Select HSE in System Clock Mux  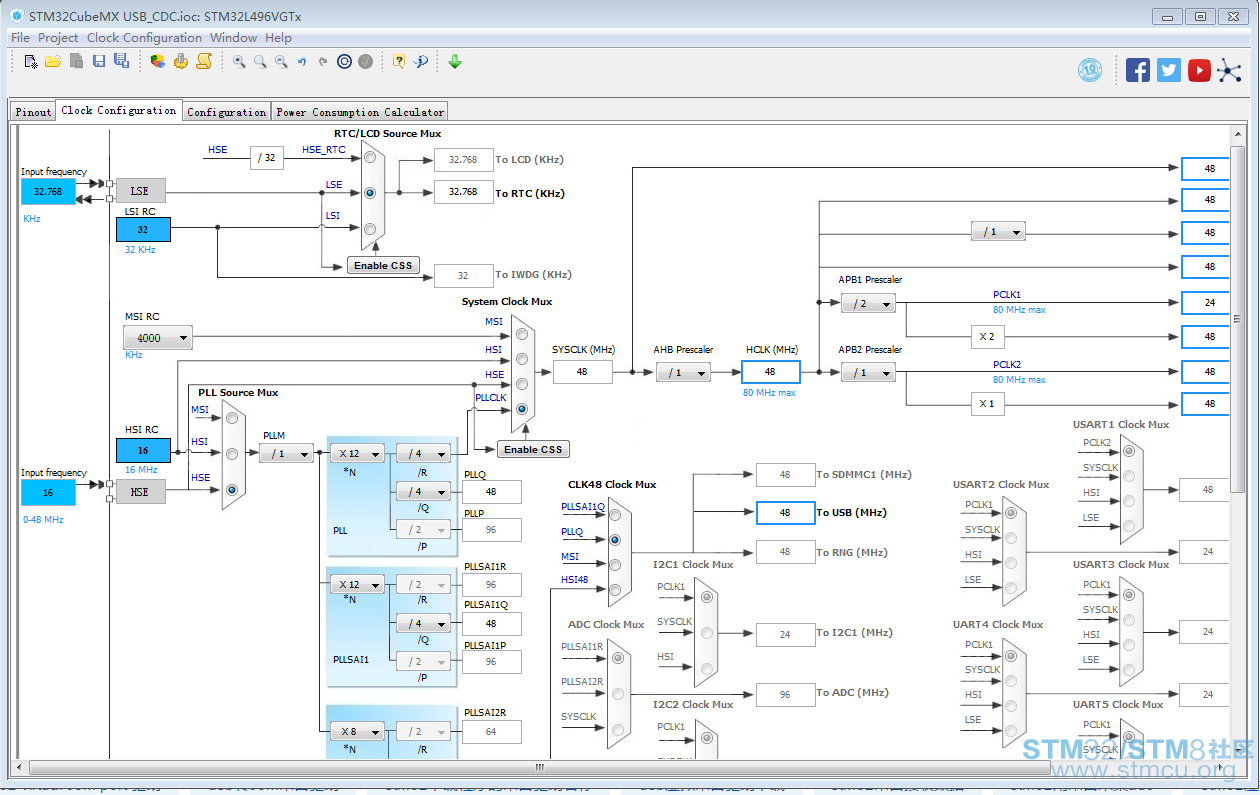[522, 384]
